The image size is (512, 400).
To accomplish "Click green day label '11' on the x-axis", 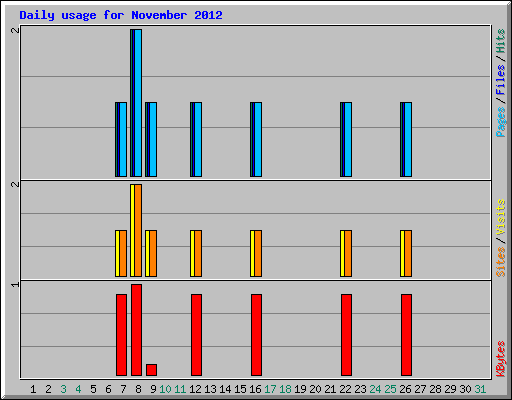I will coord(180,389).
